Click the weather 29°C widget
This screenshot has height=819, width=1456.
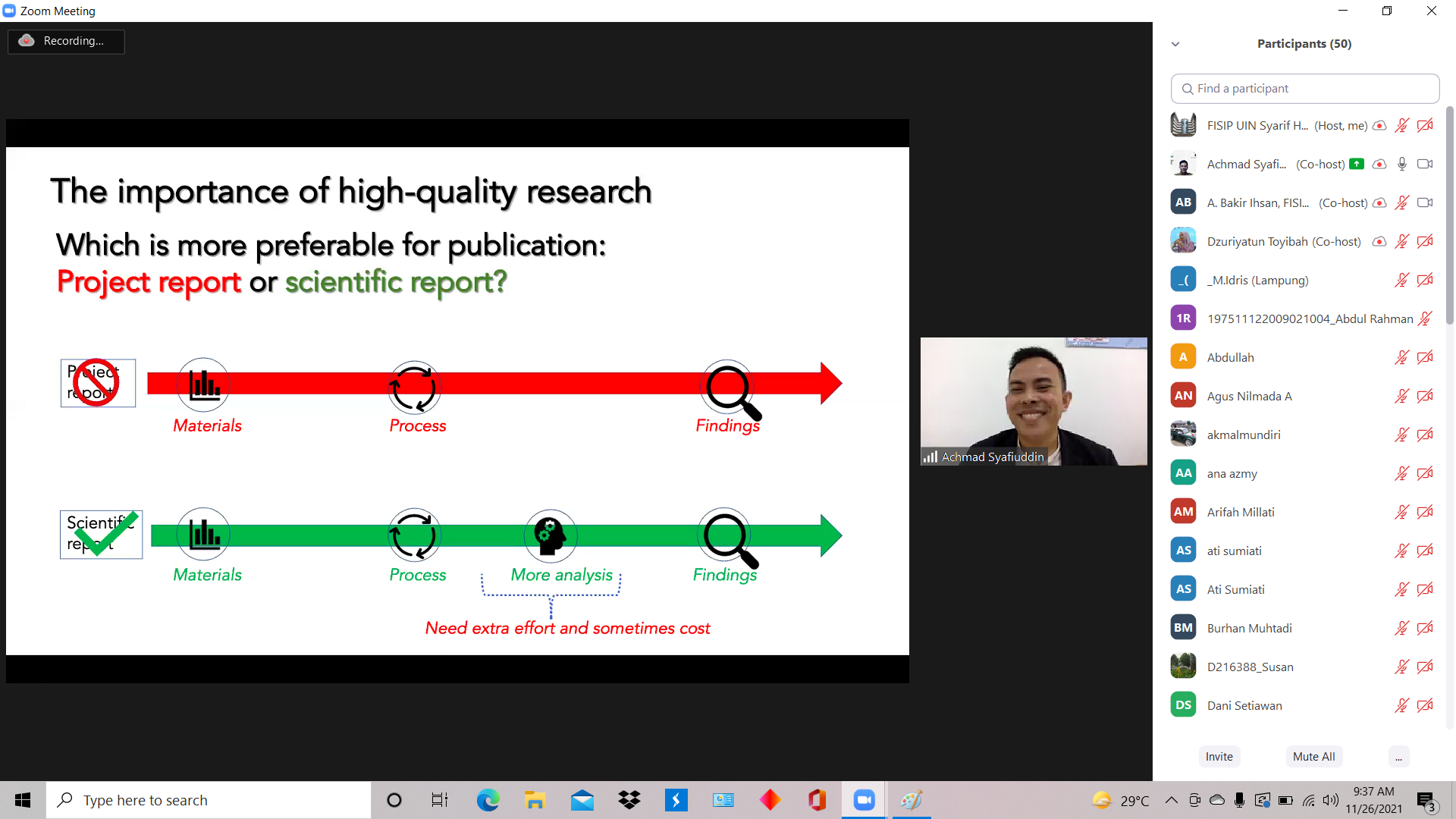click(x=1120, y=800)
